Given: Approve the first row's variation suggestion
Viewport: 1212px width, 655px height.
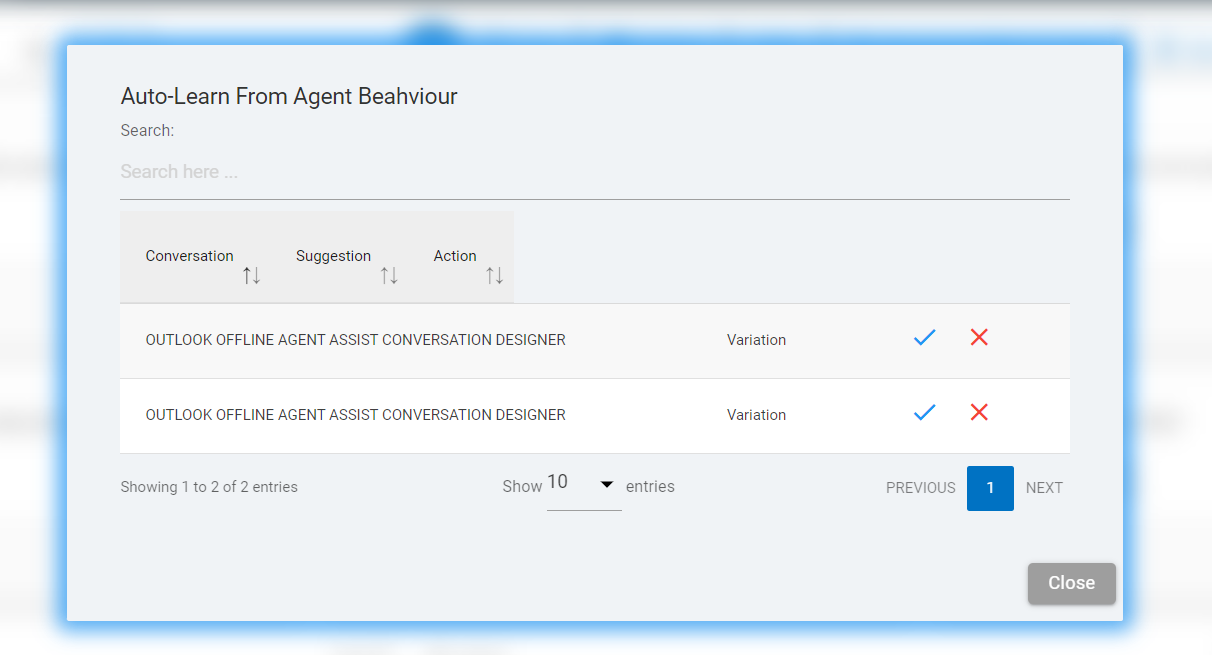Looking at the screenshot, I should (x=924, y=338).
